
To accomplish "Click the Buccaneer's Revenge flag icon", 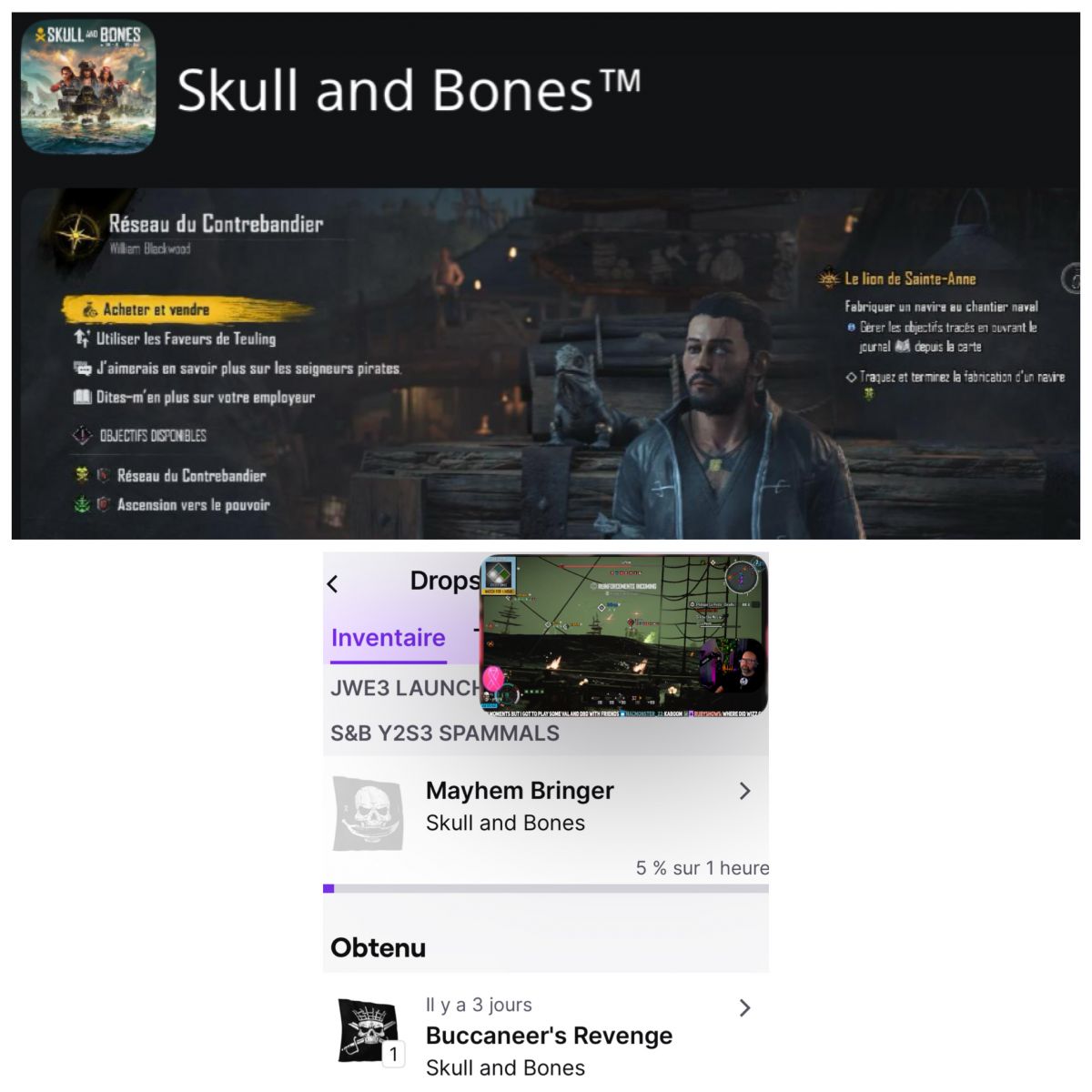I will click(x=369, y=1031).
